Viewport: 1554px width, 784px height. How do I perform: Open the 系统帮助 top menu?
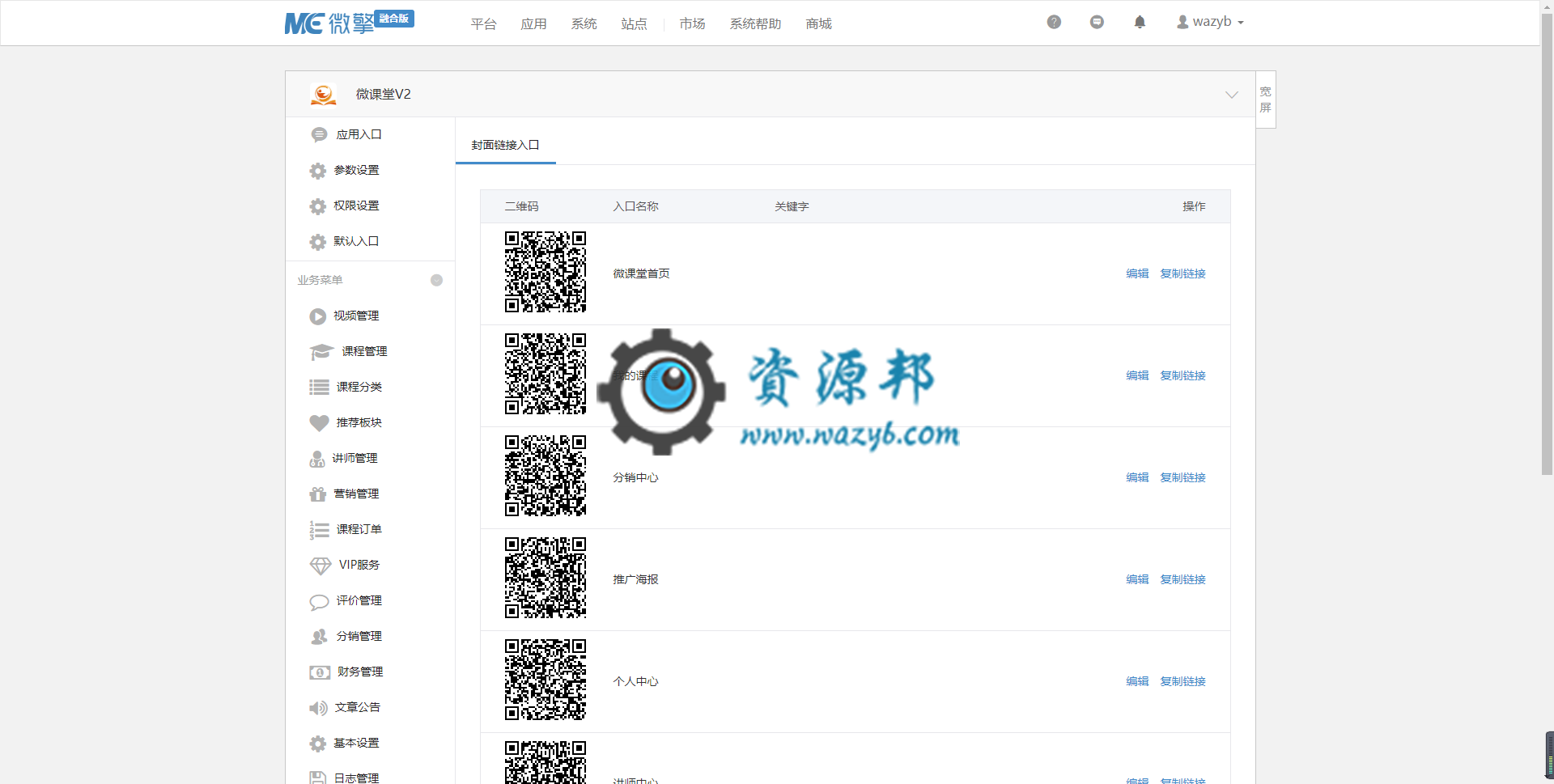pos(755,23)
